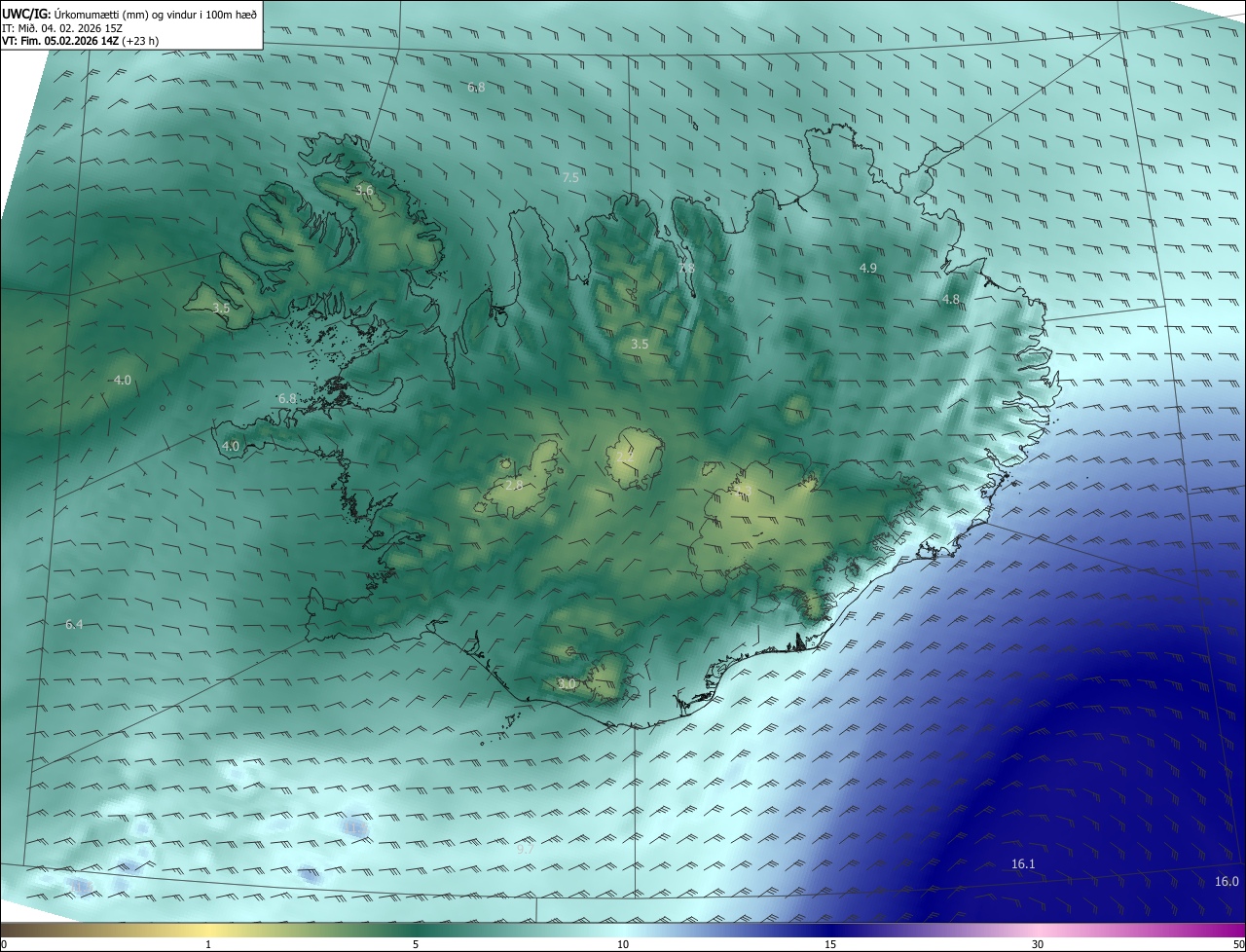This screenshot has height=952, width=1246.
Task: Click the 4.8 value label on the map
Action: [951, 300]
